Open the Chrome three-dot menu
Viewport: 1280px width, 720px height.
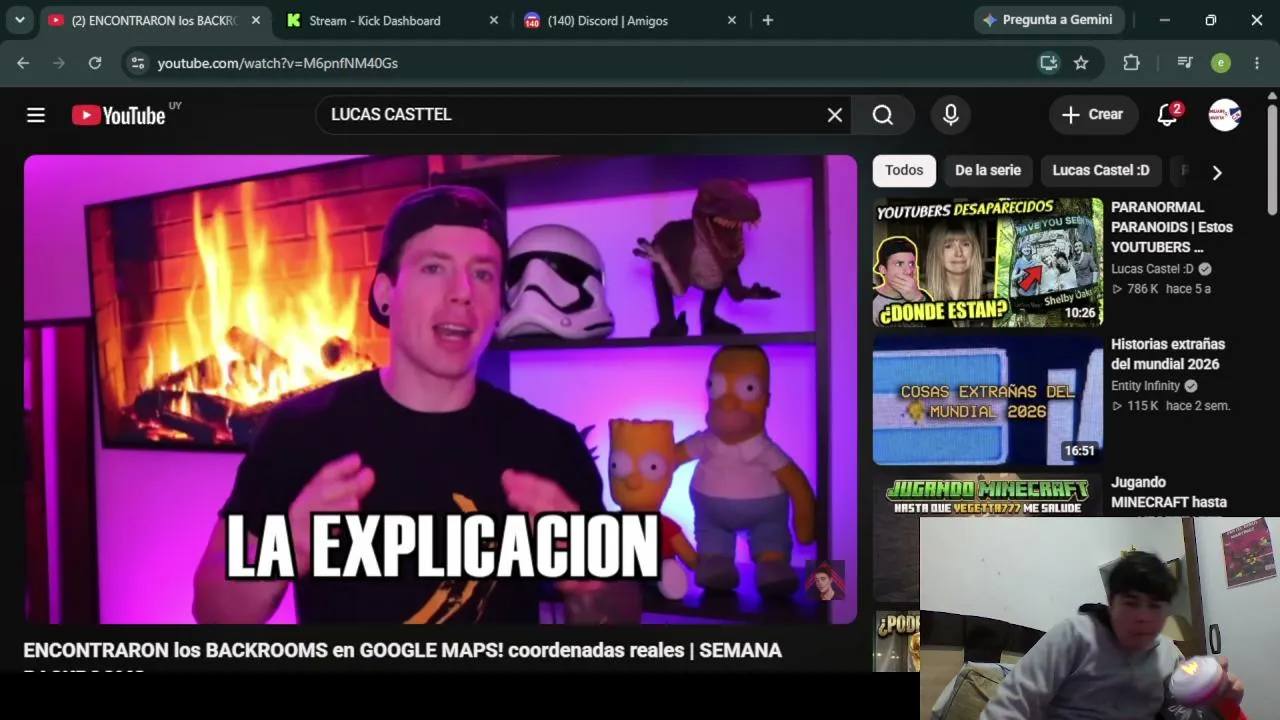[x=1257, y=63]
